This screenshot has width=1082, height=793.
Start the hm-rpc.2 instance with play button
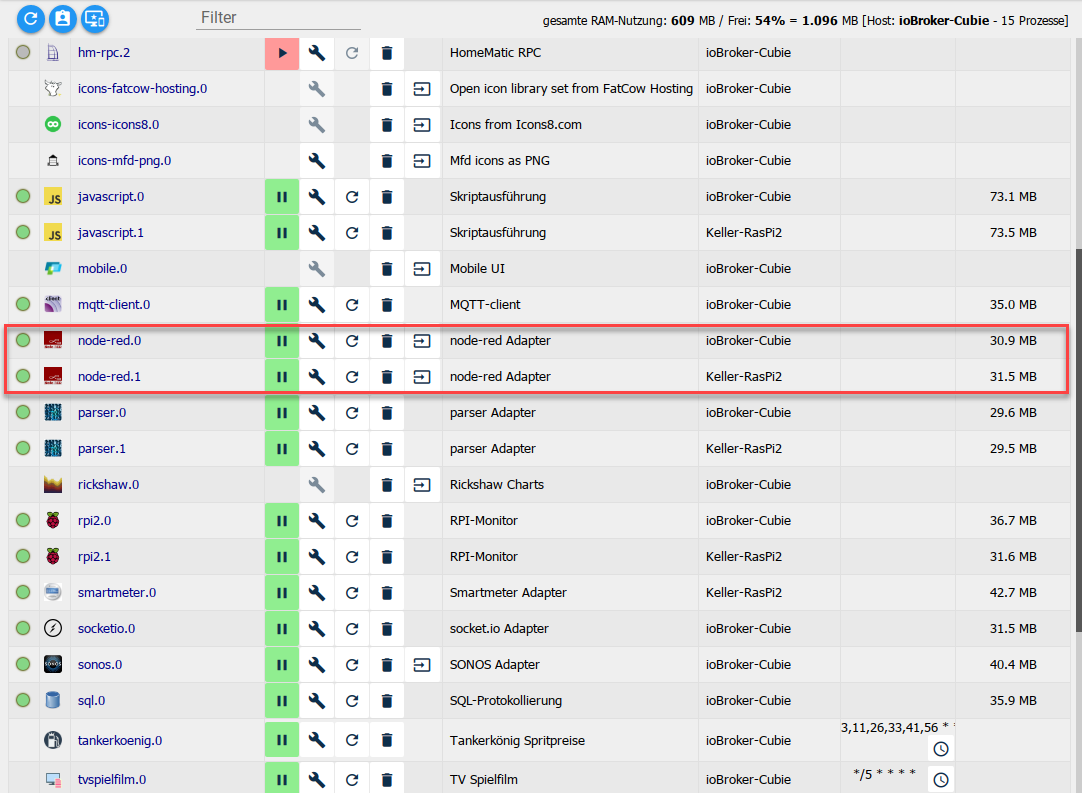coord(282,53)
